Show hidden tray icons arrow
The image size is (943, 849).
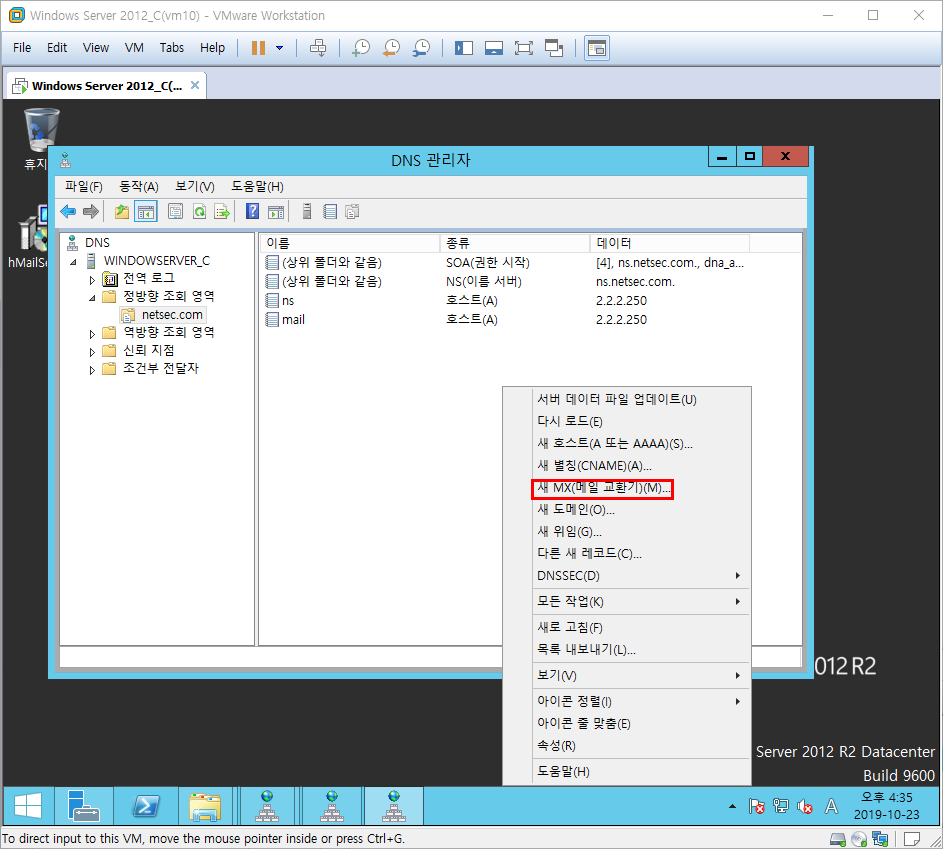732,806
